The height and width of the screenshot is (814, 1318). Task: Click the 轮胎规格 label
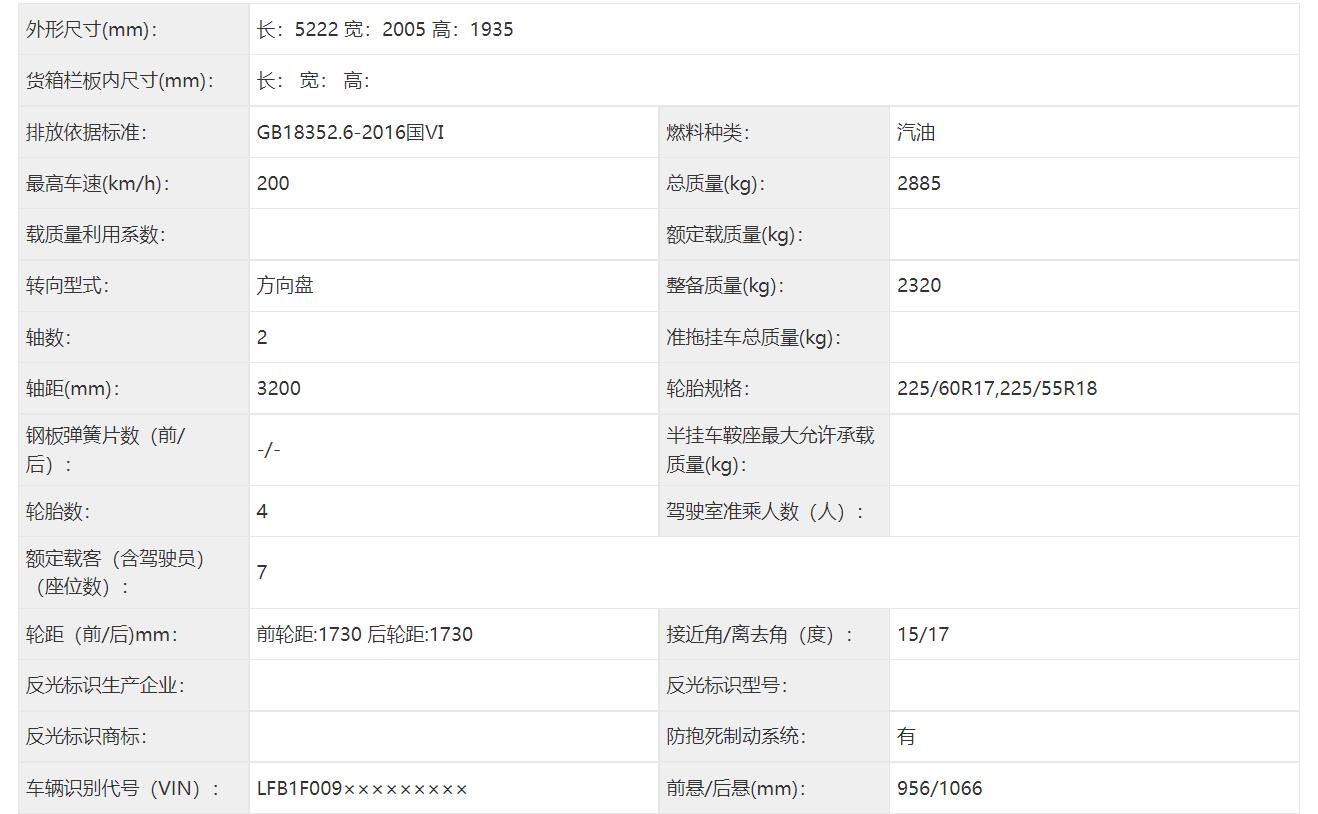(x=708, y=388)
